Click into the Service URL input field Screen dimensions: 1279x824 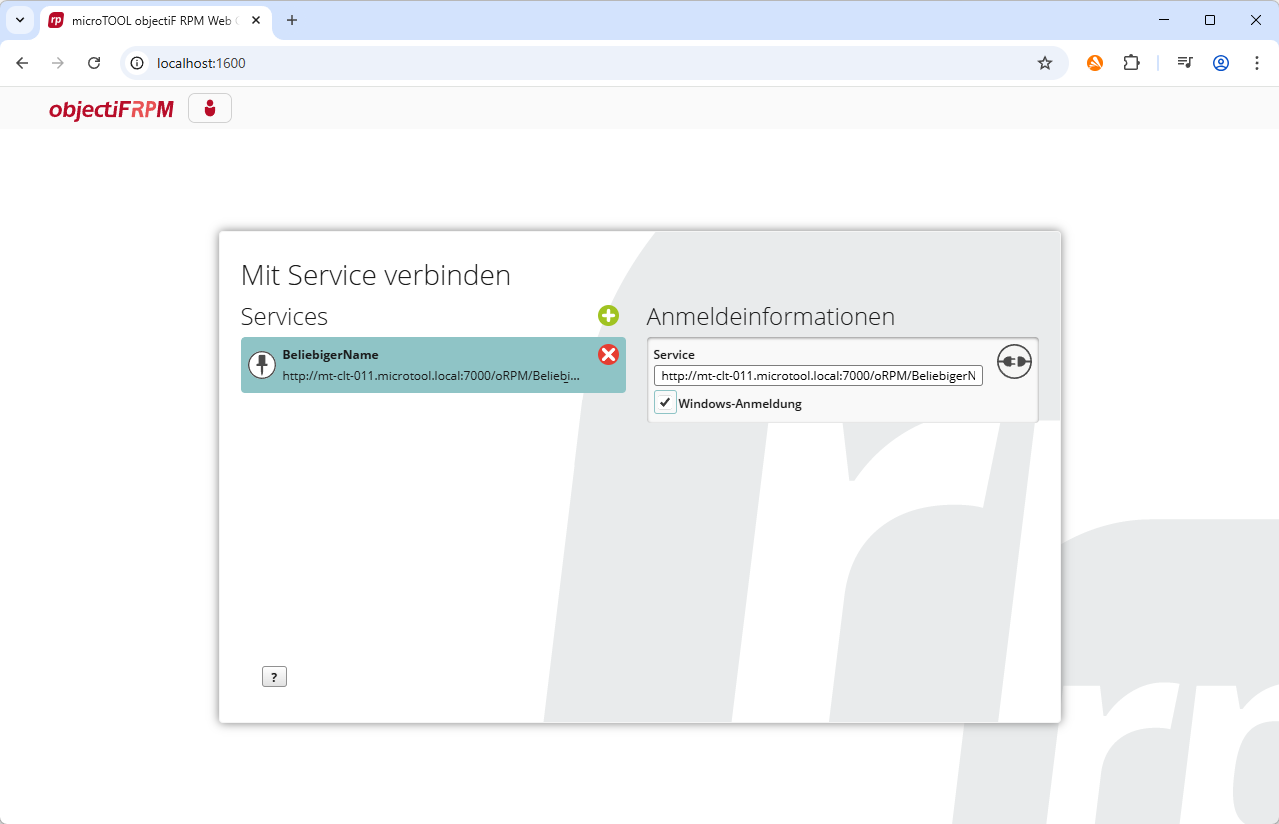pos(818,376)
